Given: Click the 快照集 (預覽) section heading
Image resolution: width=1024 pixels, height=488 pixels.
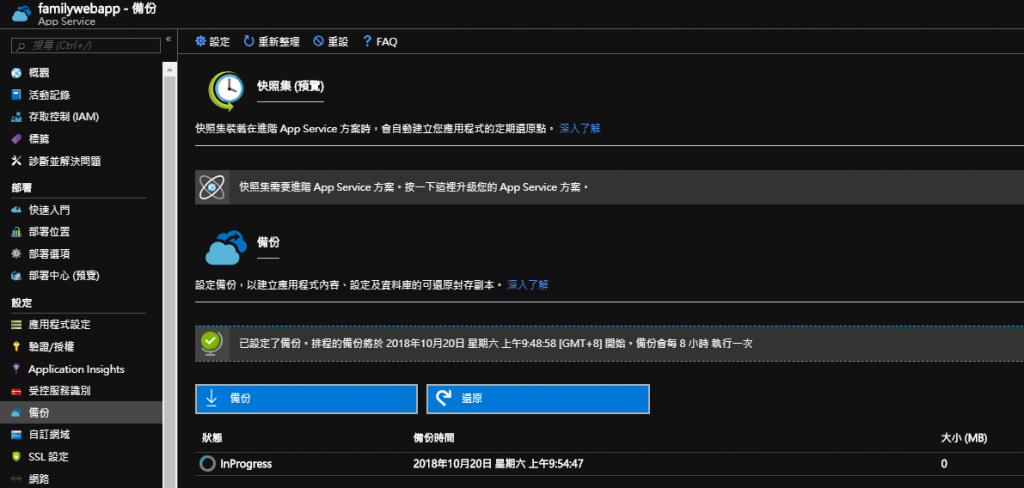Looking at the screenshot, I should point(291,86).
